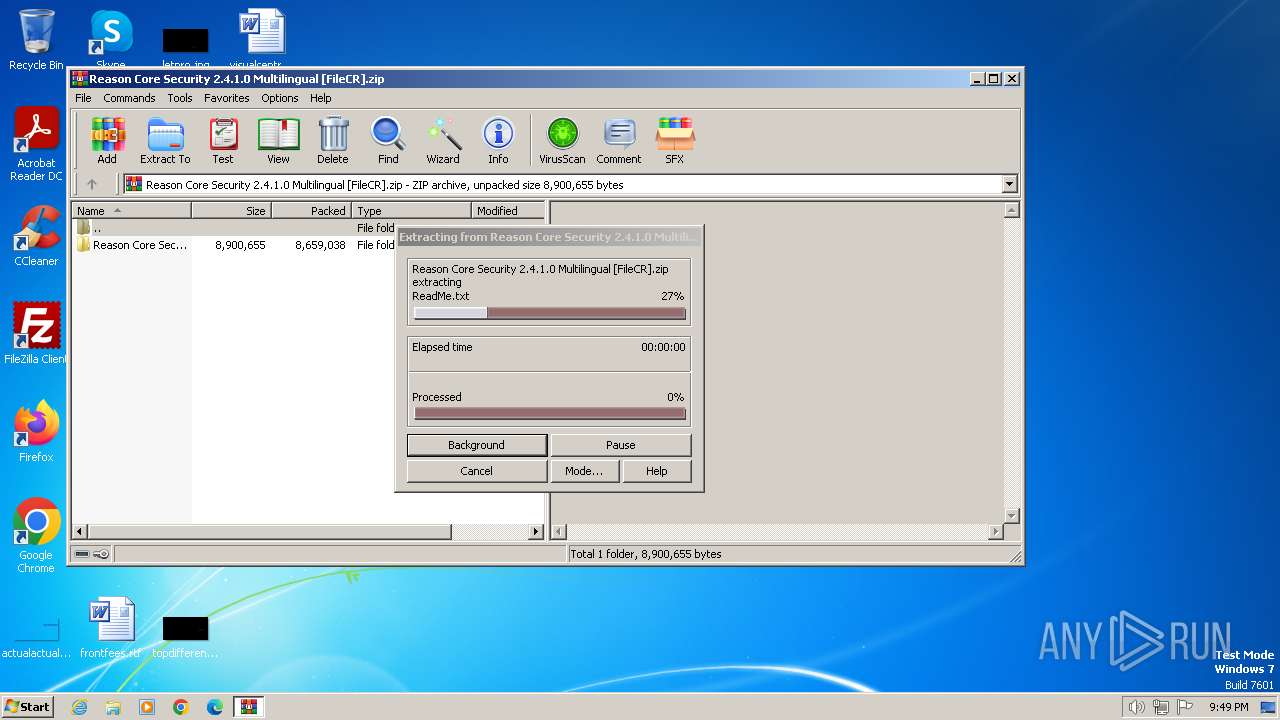Sort by Packed column header
This screenshot has width=1280, height=720.
click(x=311, y=211)
